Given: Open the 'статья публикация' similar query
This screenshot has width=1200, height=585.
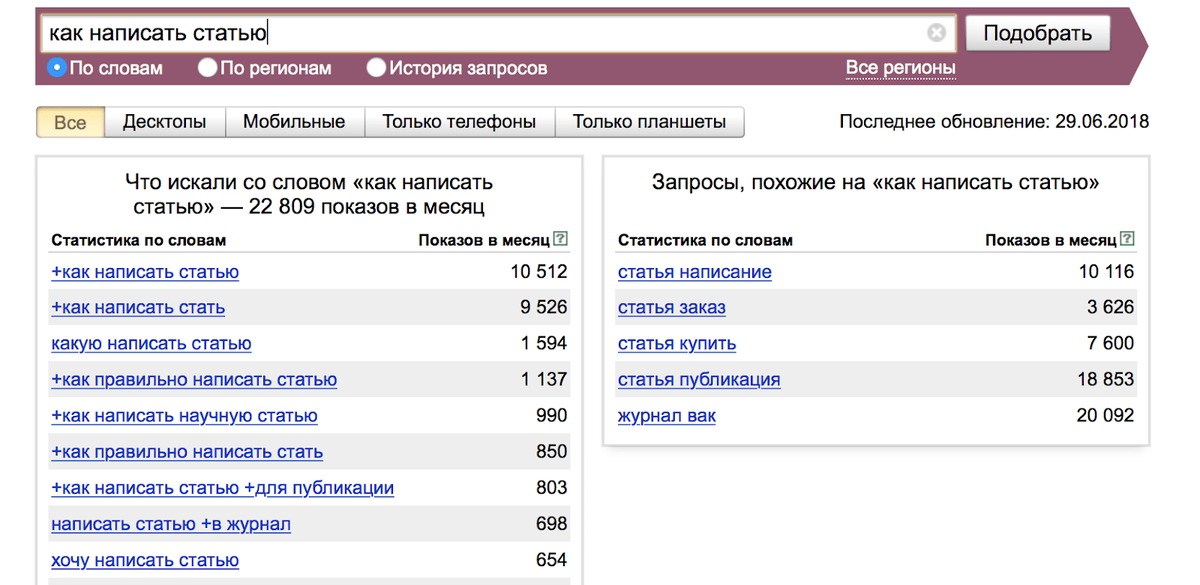Looking at the screenshot, I should (699, 380).
